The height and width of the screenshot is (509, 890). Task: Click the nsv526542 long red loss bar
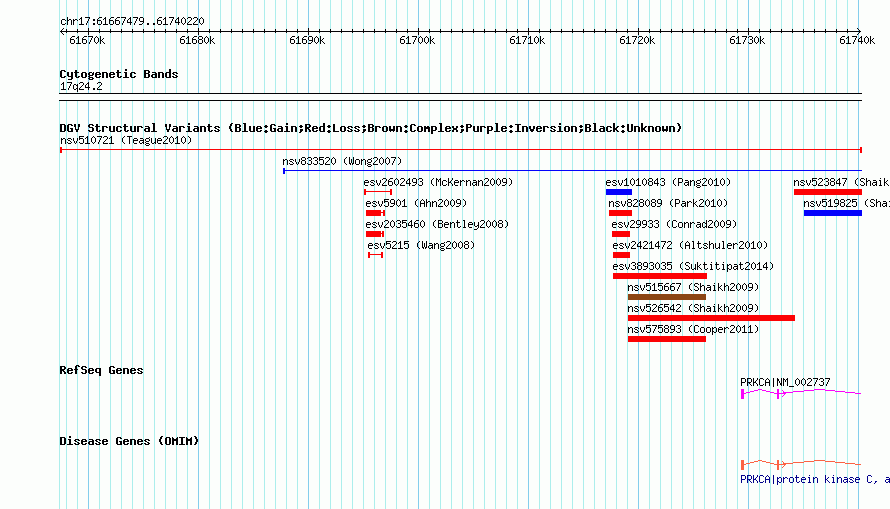(711, 318)
